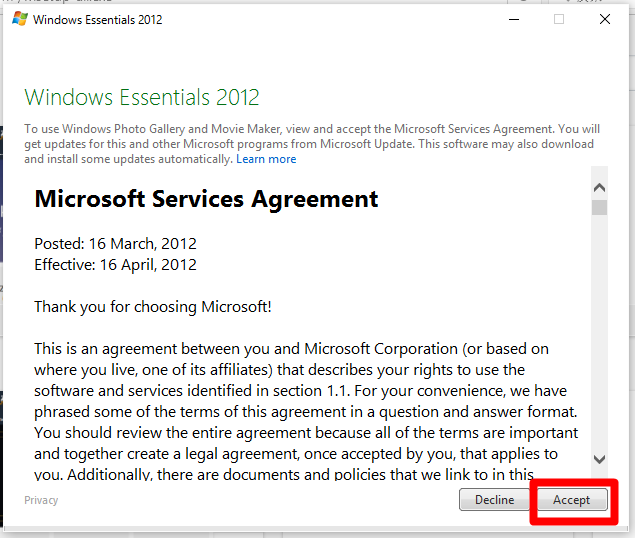Click the scrollbar down arrow

click(x=599, y=459)
